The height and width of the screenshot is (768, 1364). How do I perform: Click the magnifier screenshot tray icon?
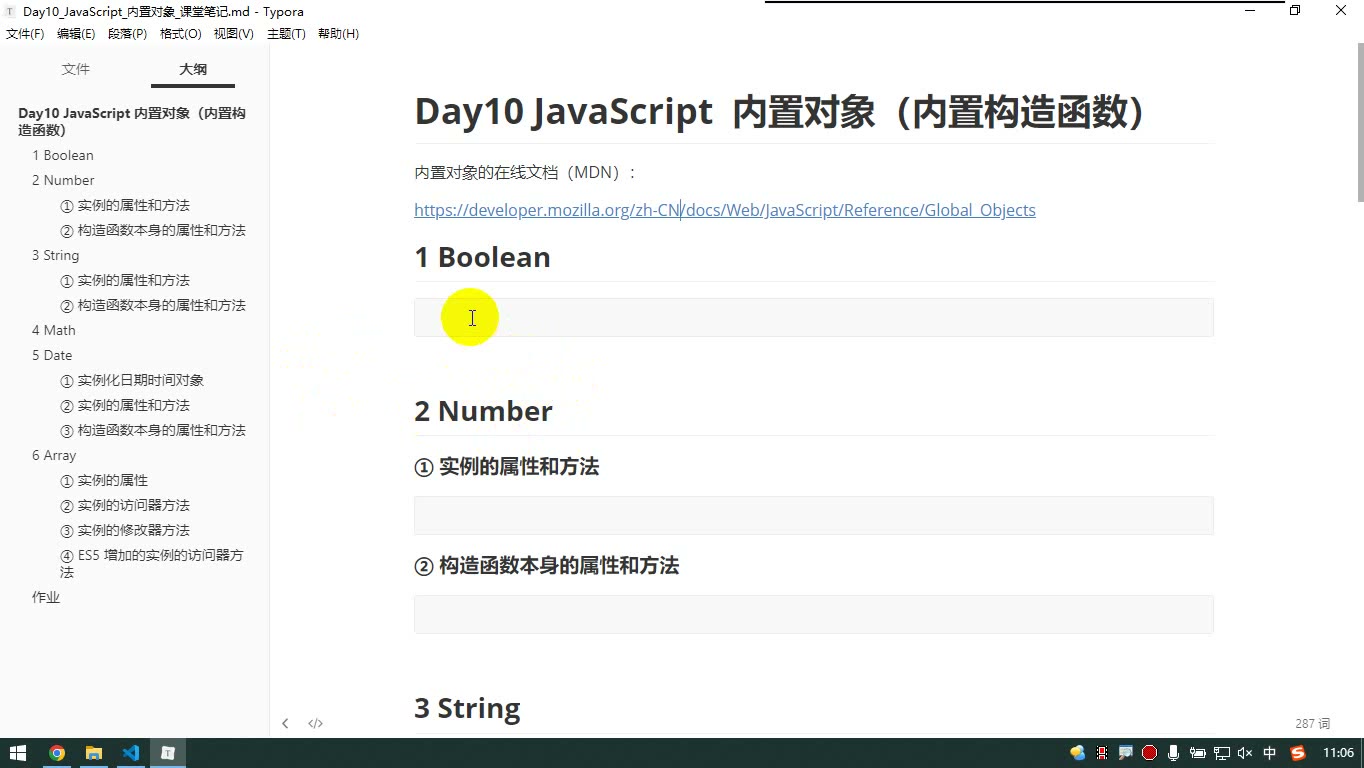[x=1125, y=753]
